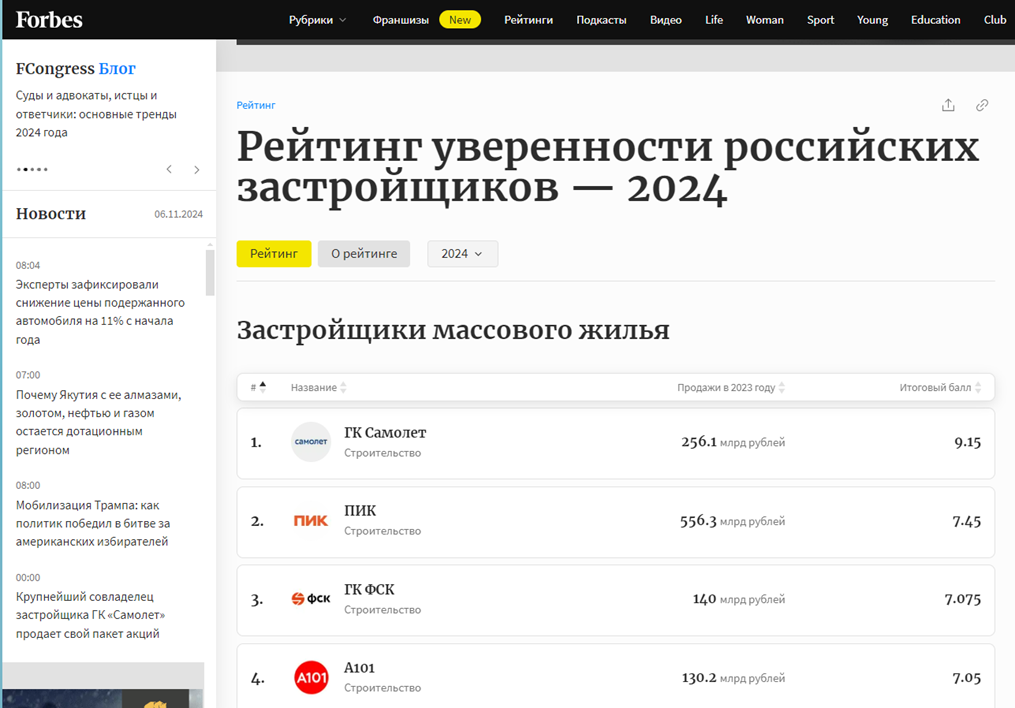Sort by Итоговый балл column
The image size is (1015, 708).
pyautogui.click(x=940, y=387)
